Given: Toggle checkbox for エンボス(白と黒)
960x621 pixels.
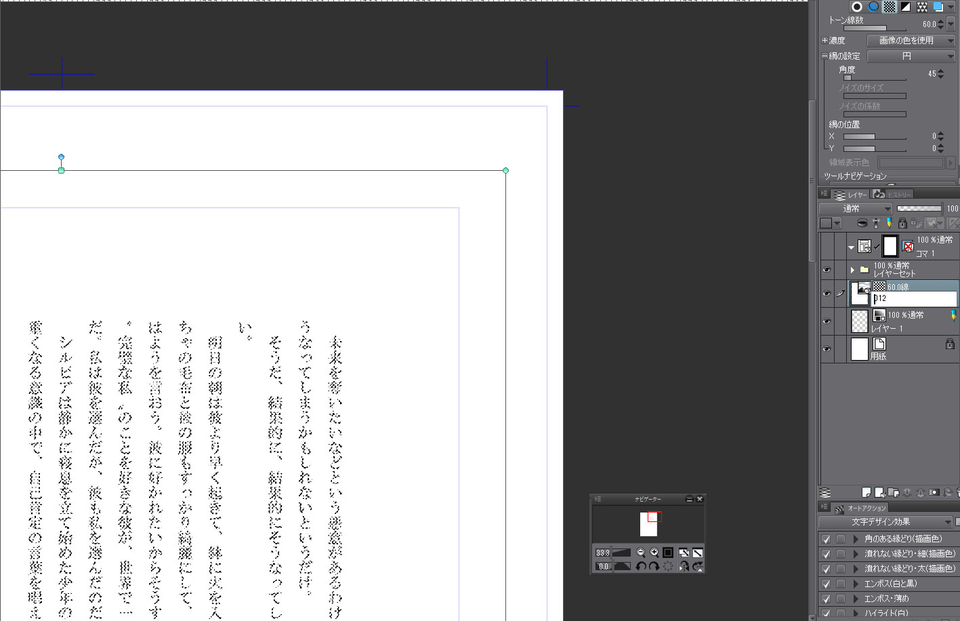Looking at the screenshot, I should click(x=826, y=584).
